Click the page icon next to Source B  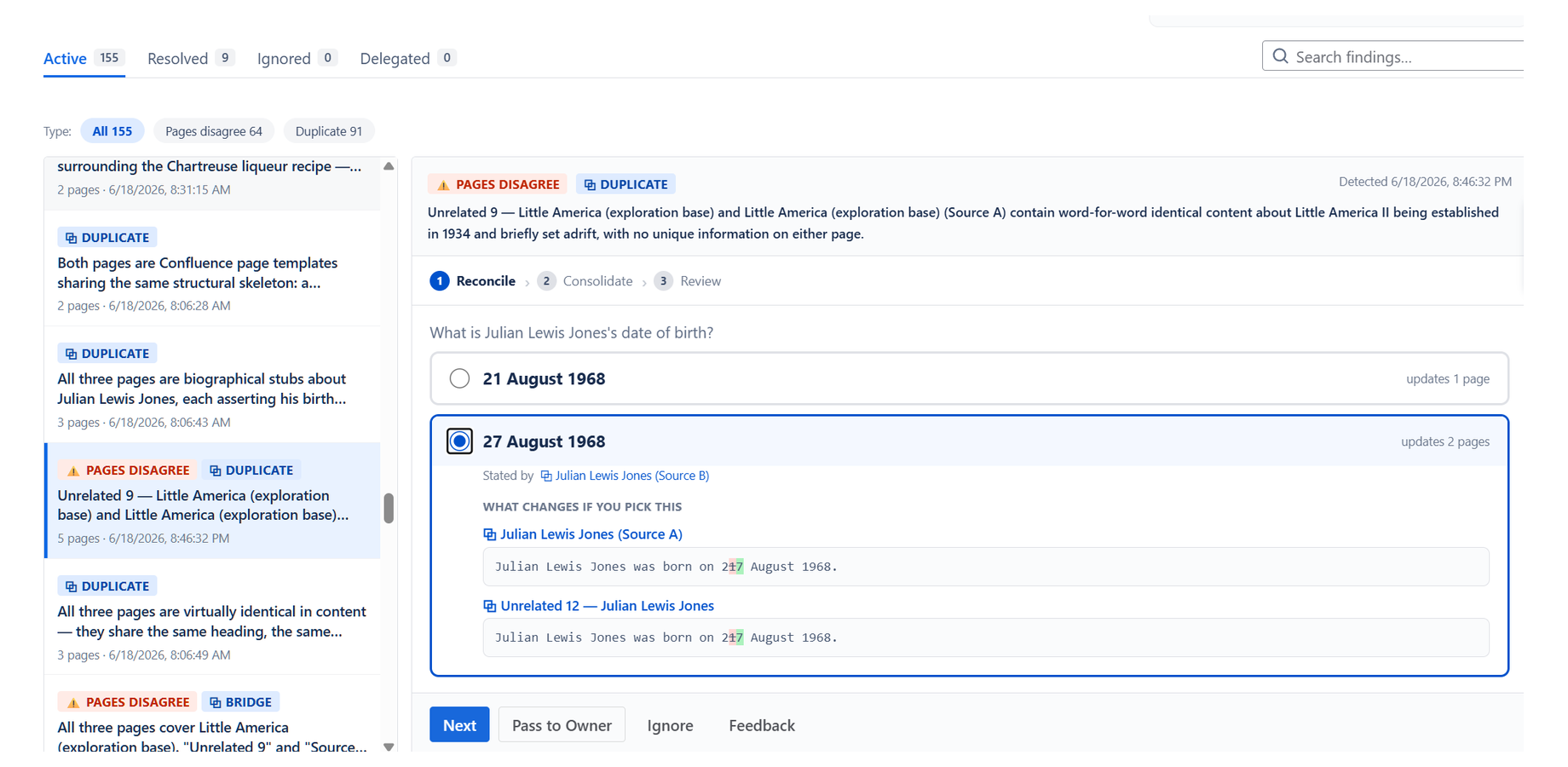coord(546,476)
